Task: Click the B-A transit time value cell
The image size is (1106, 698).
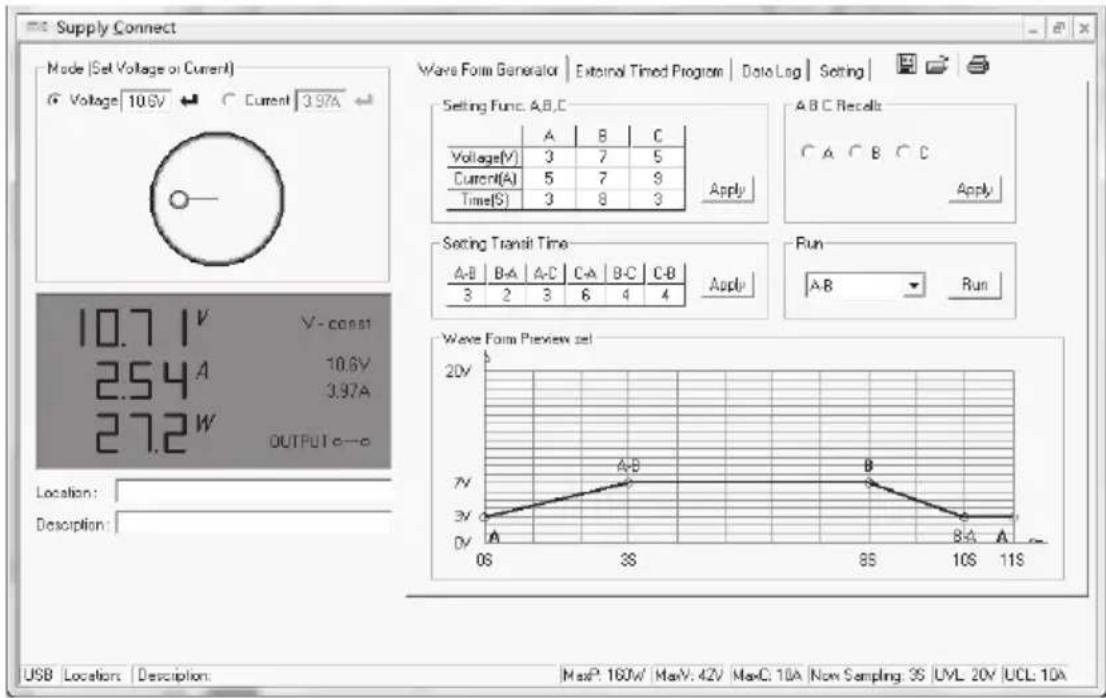Action: click(x=506, y=295)
